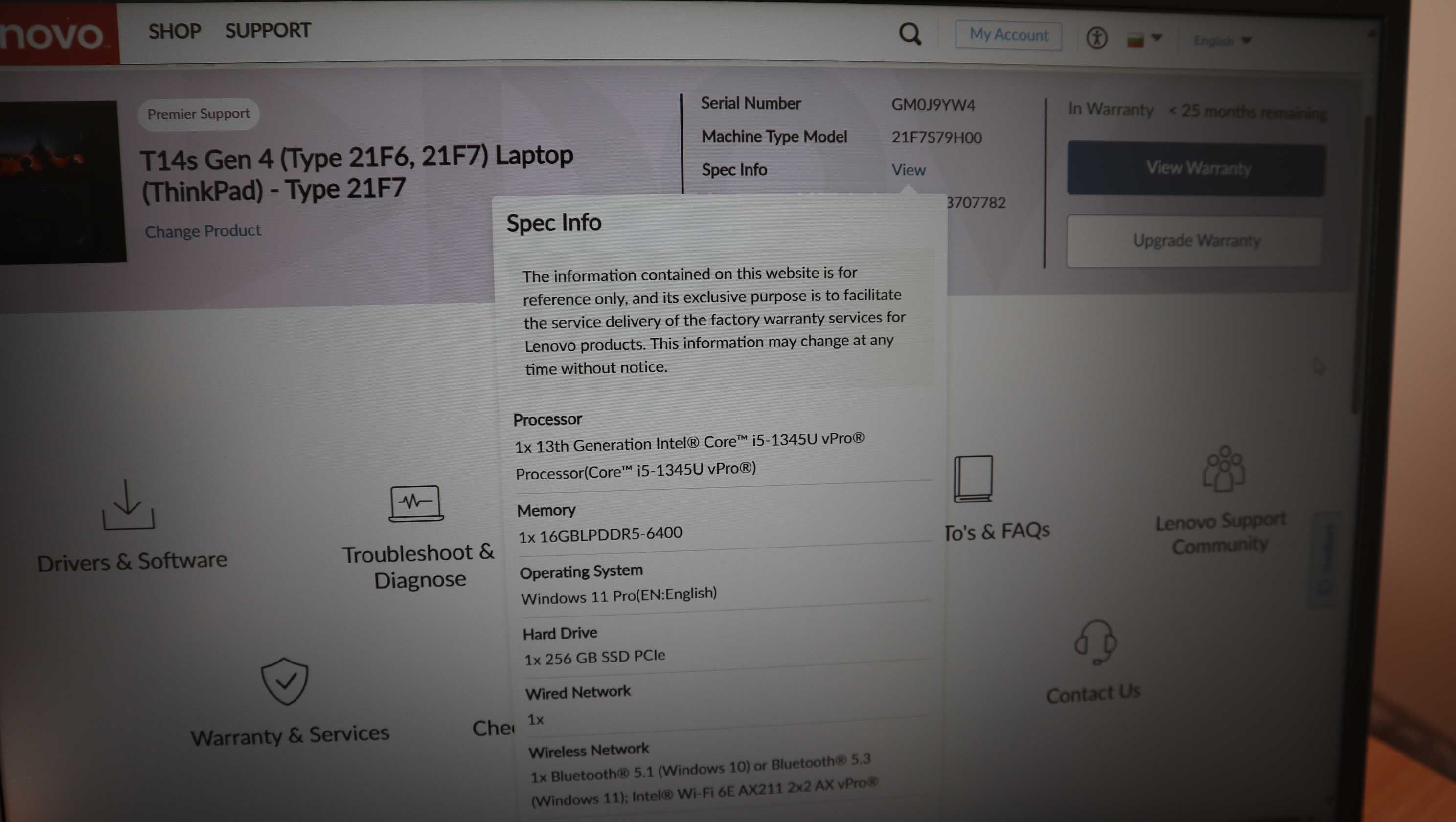Viewport: 1456px width, 822px height.
Task: Open the Contact Us link
Action: click(x=1093, y=693)
